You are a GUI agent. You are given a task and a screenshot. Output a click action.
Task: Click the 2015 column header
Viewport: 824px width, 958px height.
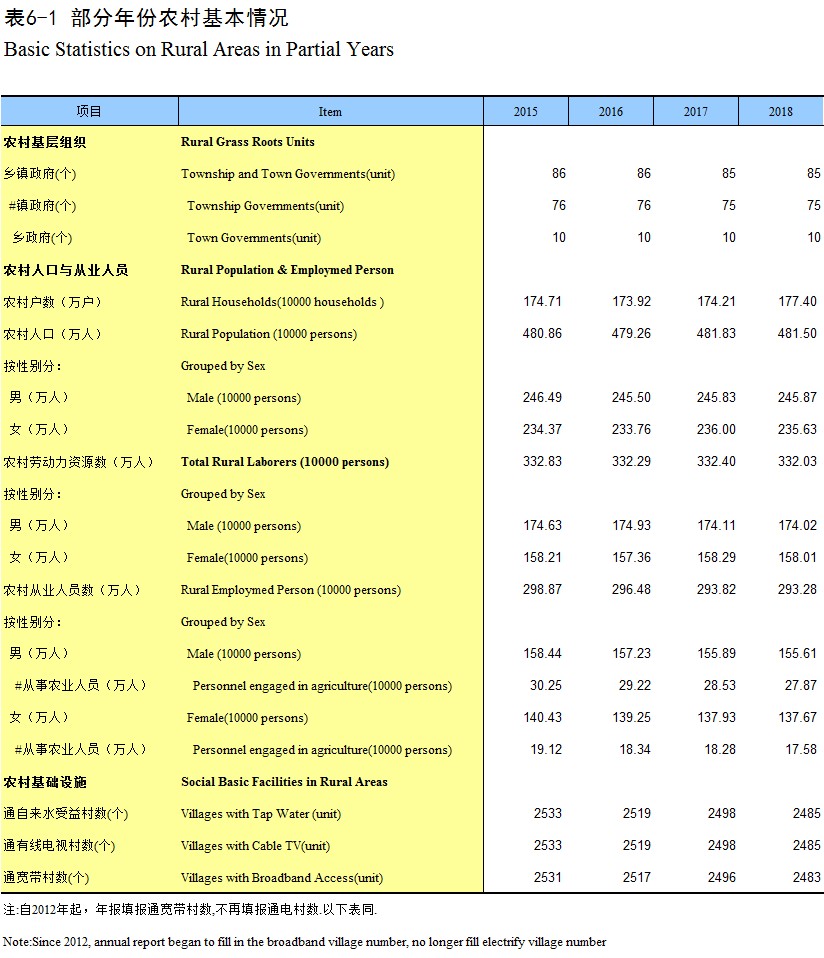click(526, 111)
